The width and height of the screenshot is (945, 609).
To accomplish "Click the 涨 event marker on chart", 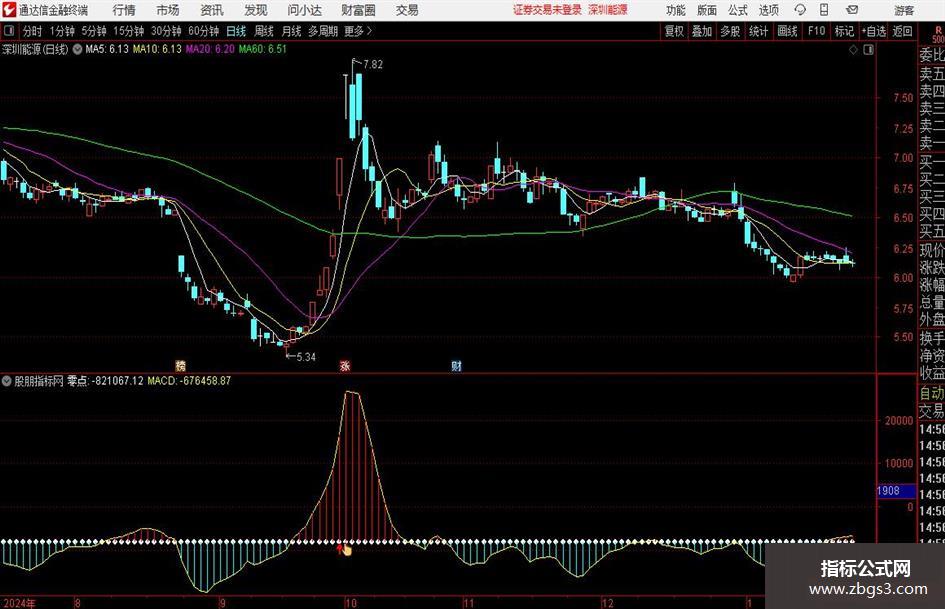I will (345, 365).
